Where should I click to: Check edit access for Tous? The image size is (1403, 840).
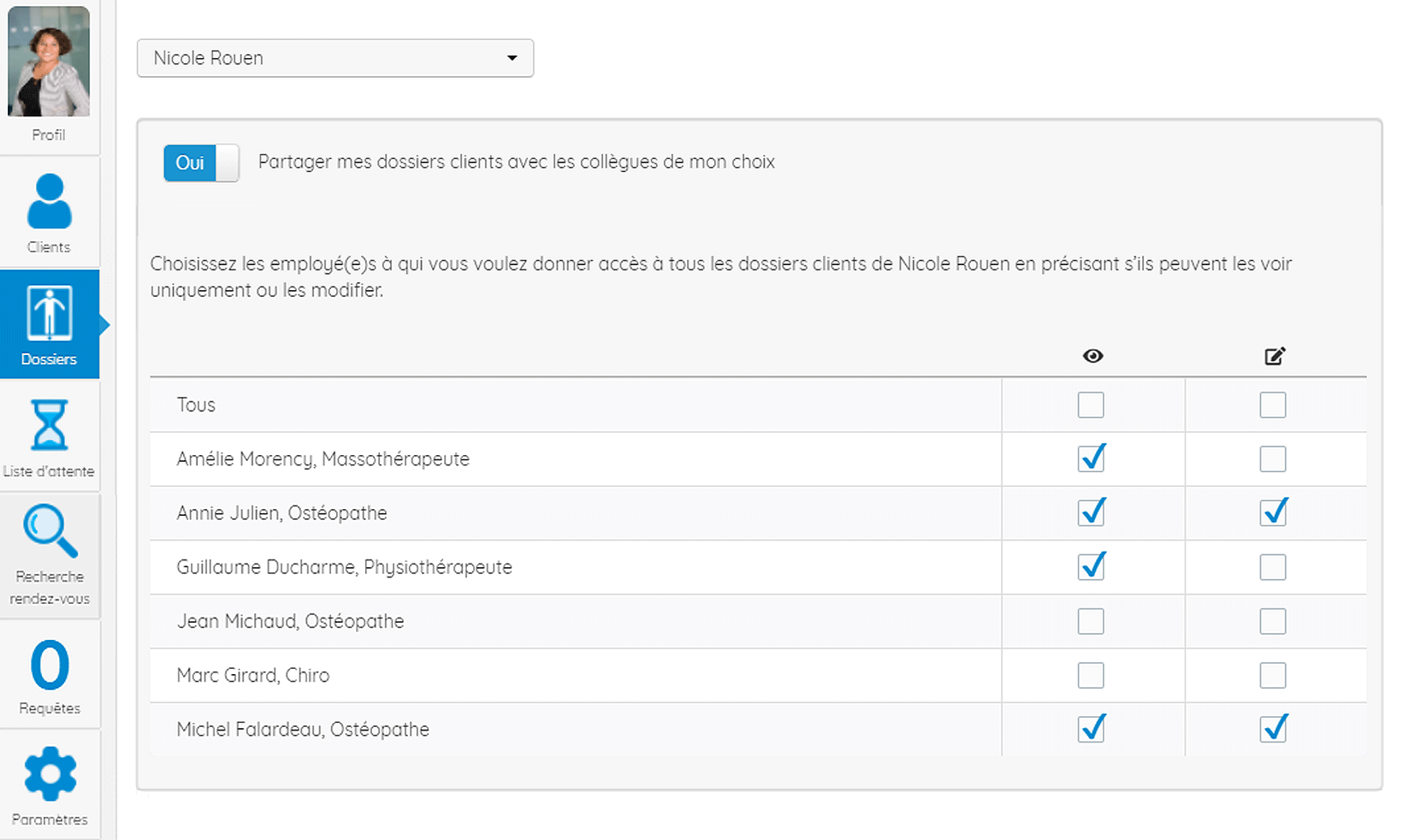[1273, 405]
